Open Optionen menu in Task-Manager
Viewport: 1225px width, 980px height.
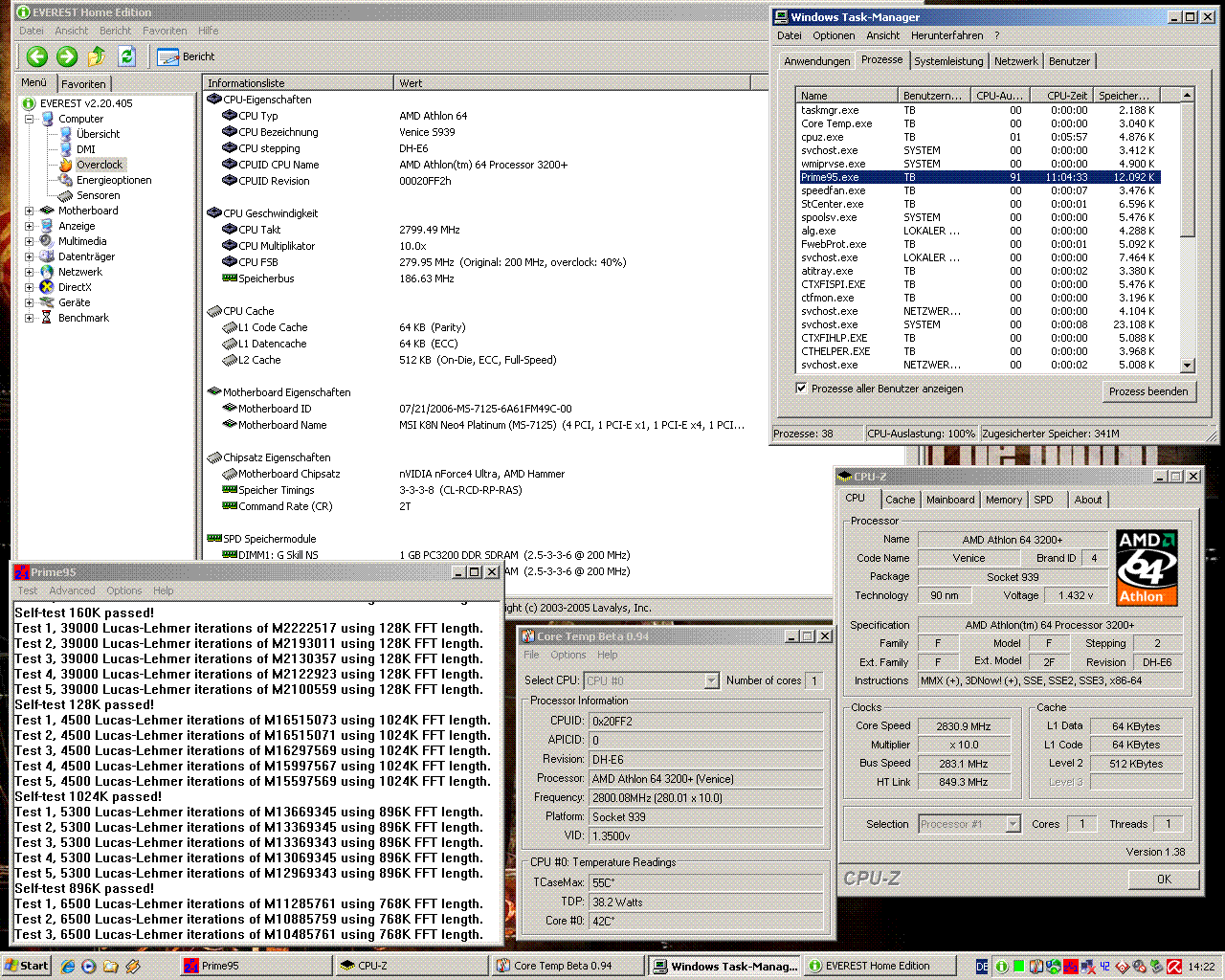pyautogui.click(x=834, y=35)
